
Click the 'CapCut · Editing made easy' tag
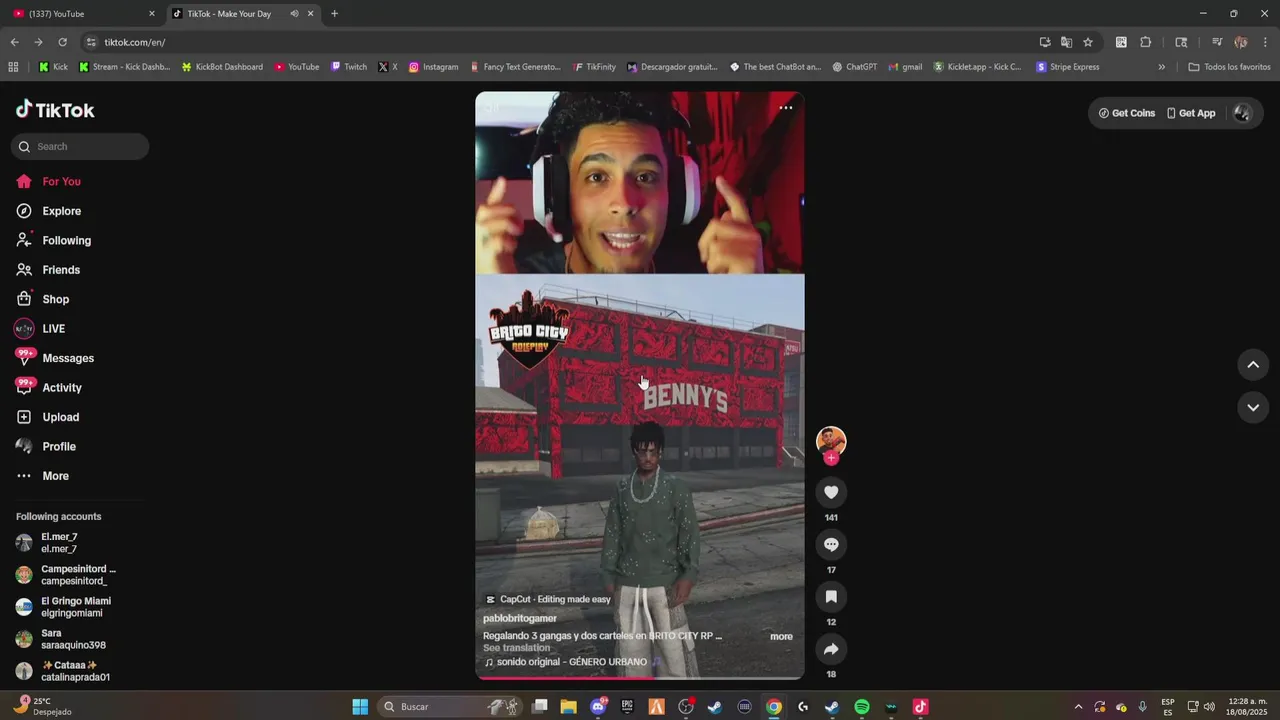(547, 599)
